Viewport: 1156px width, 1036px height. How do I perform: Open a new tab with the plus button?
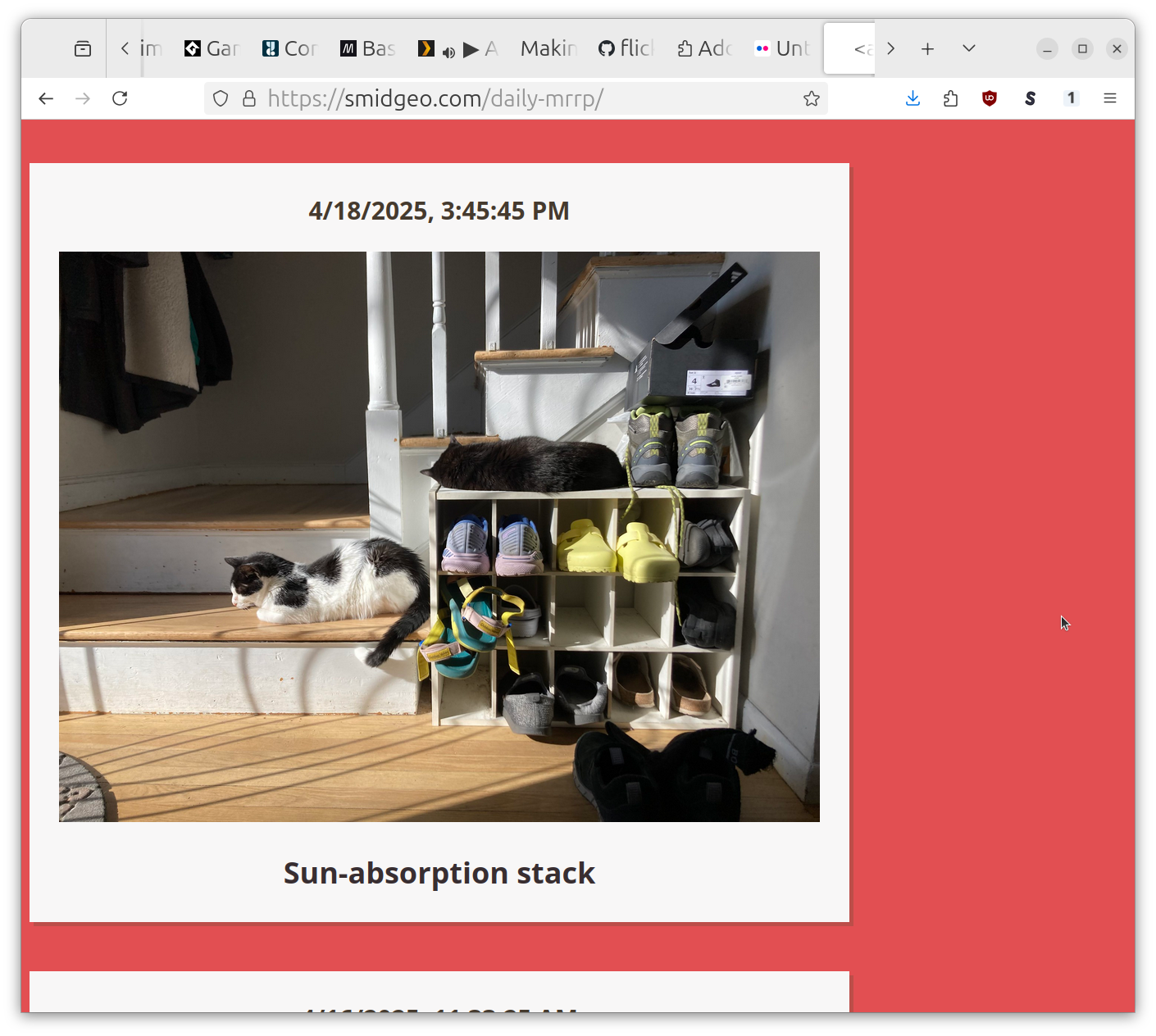point(927,48)
